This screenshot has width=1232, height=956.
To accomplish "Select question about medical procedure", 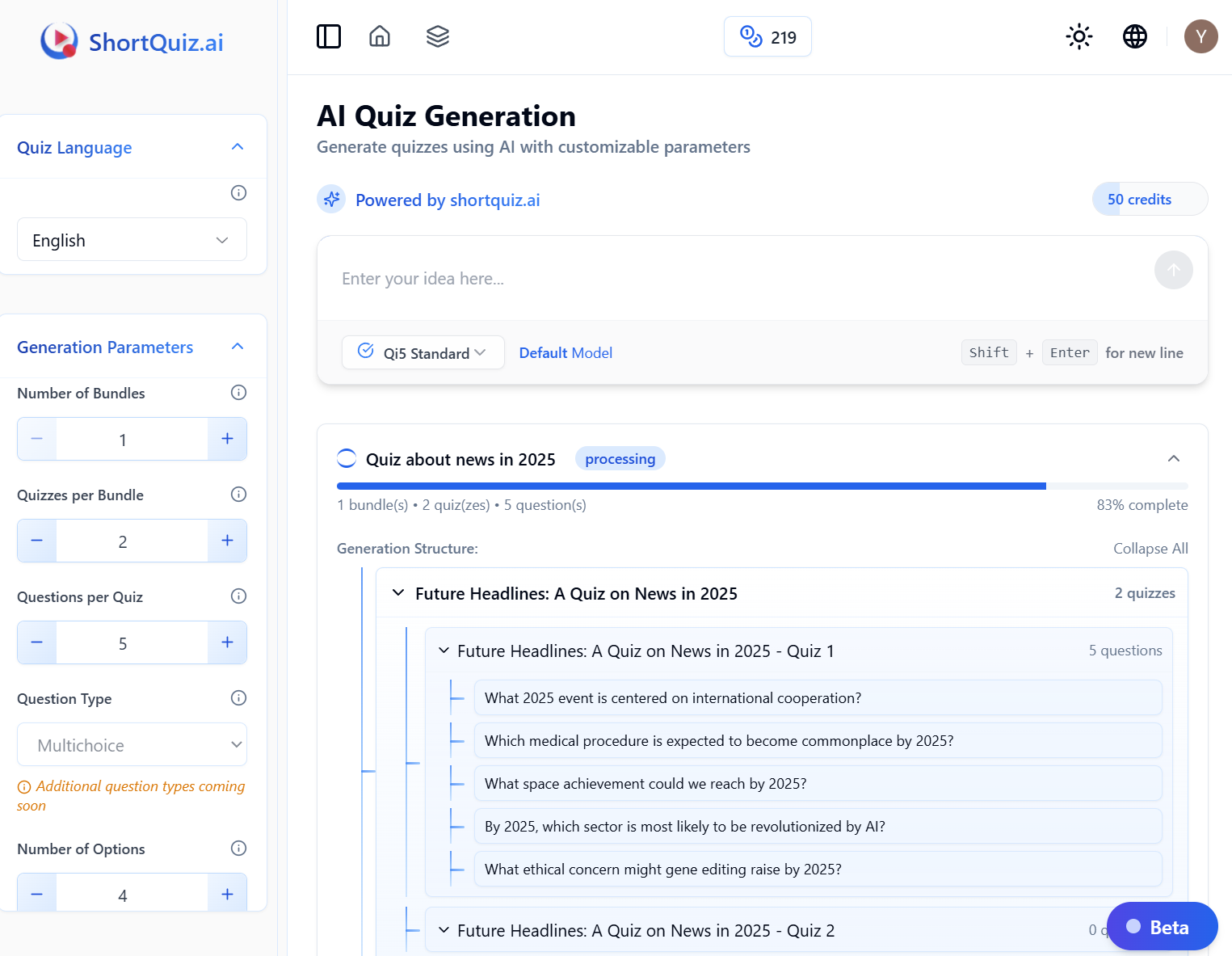I will point(818,740).
